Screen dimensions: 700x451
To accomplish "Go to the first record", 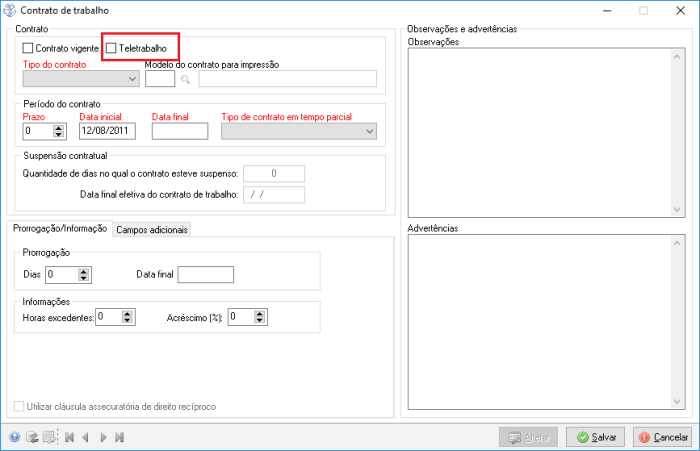I will pos(70,437).
